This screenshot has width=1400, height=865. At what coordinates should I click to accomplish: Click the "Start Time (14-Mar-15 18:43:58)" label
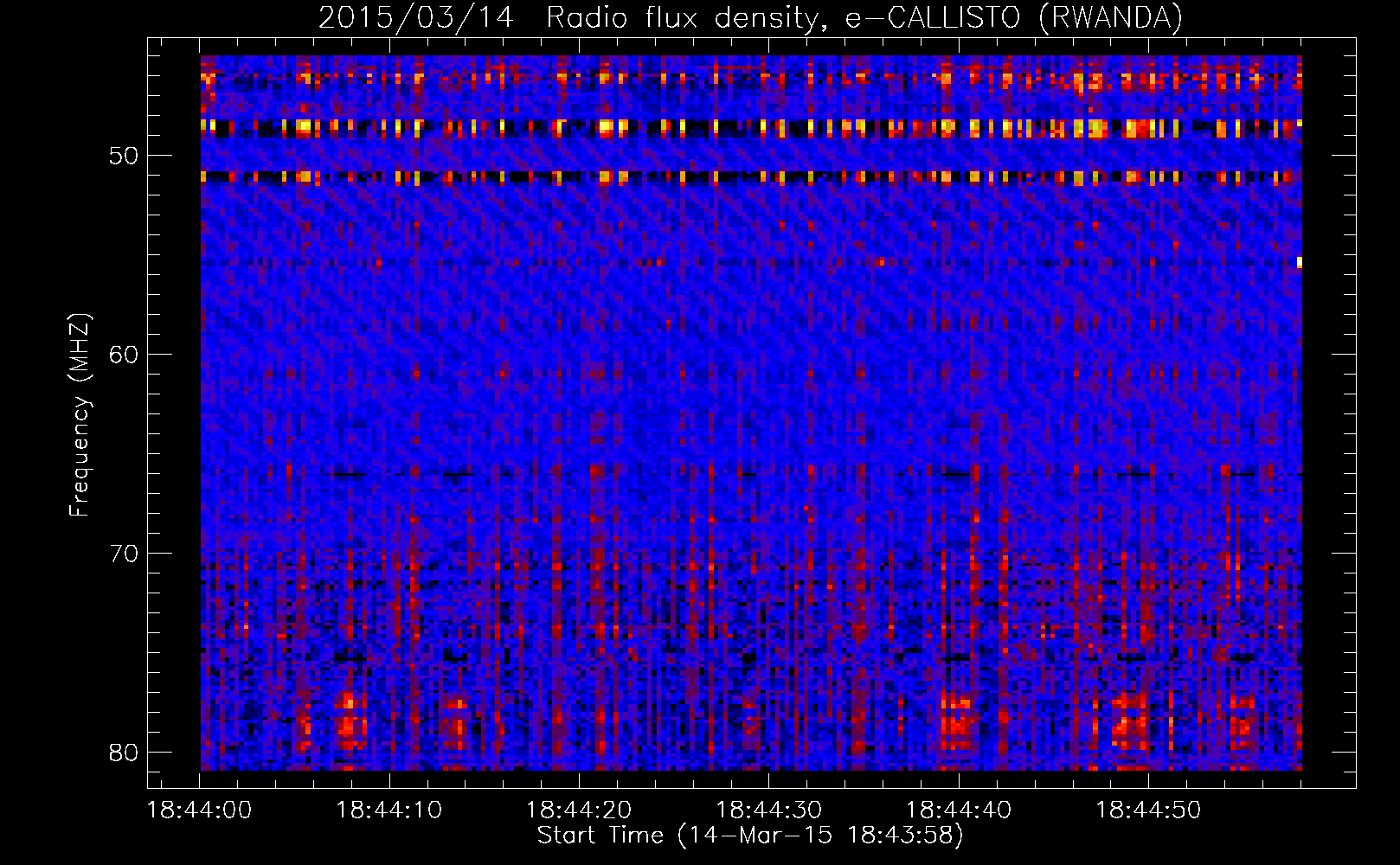pos(750,836)
